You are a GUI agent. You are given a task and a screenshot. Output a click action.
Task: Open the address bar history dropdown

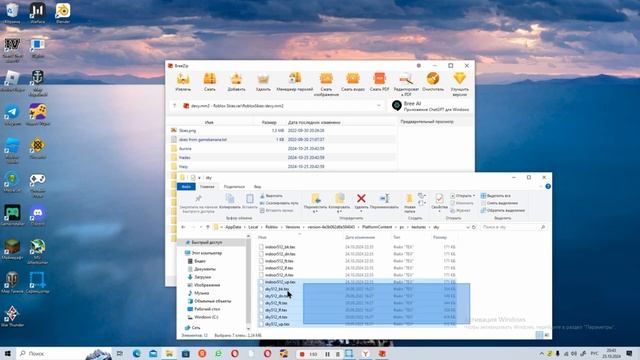468,227
